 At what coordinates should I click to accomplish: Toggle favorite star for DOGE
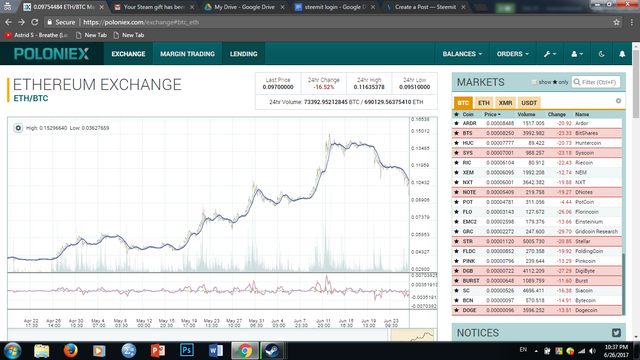pos(456,310)
